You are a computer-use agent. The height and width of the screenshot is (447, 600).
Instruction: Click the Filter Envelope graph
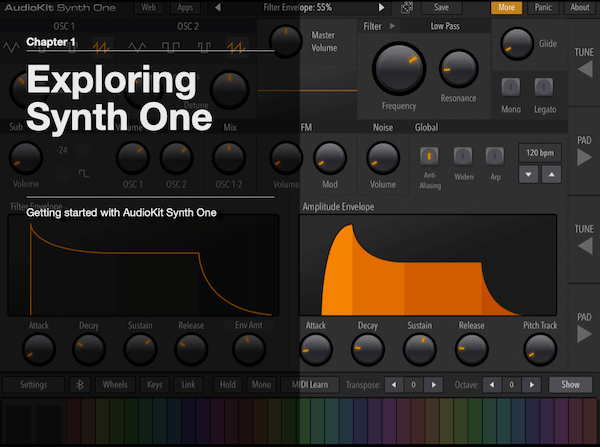(x=143, y=265)
